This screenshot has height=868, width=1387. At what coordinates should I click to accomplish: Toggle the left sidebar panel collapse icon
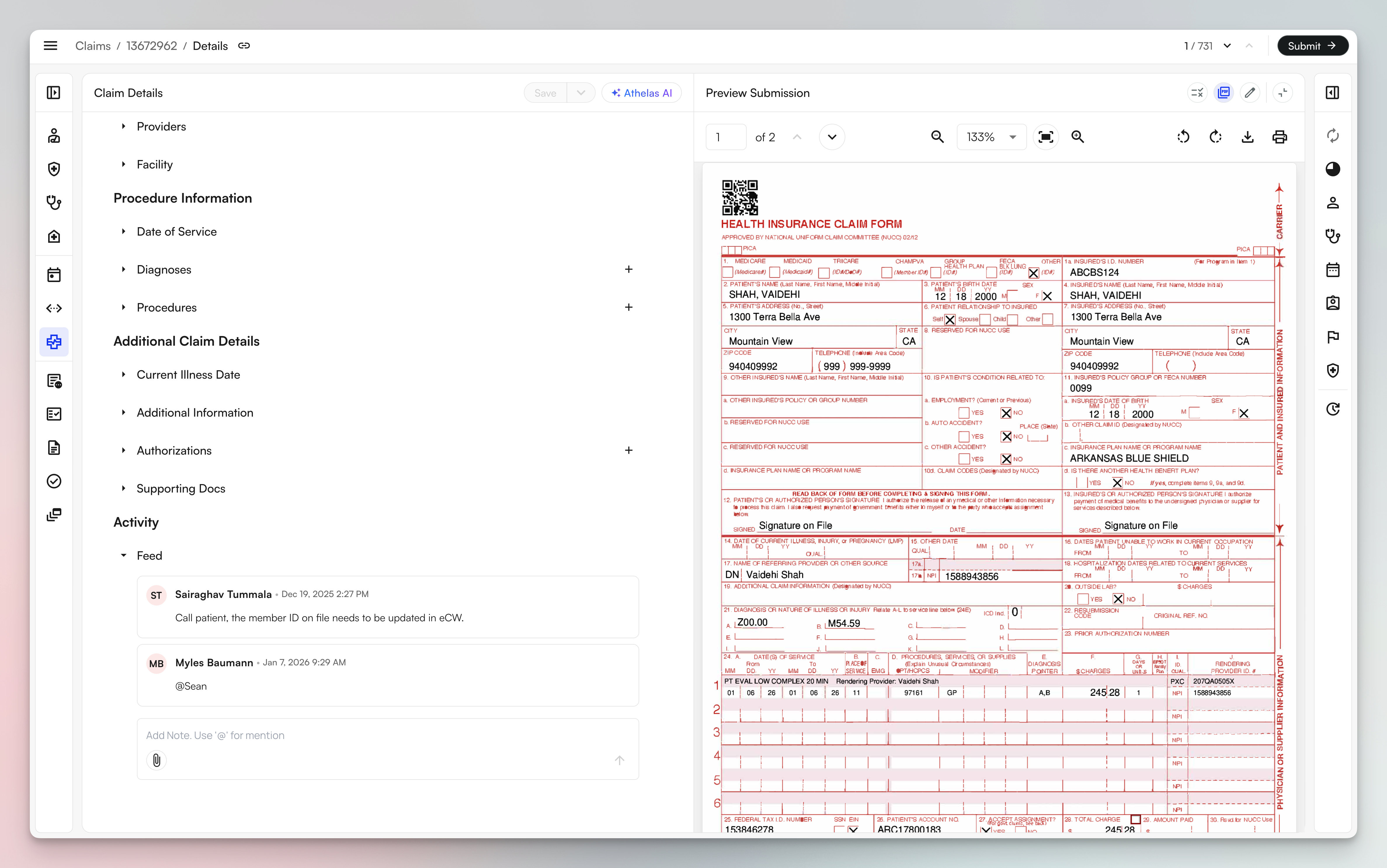click(x=53, y=93)
